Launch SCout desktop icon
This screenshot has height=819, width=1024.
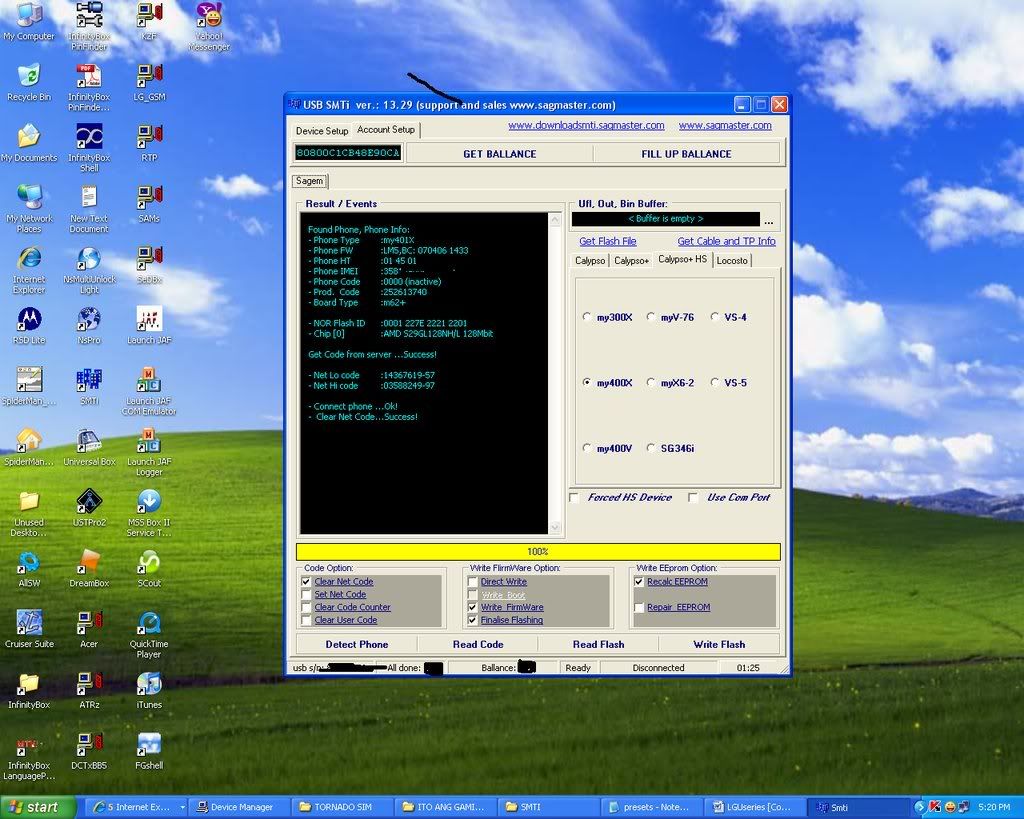149,568
